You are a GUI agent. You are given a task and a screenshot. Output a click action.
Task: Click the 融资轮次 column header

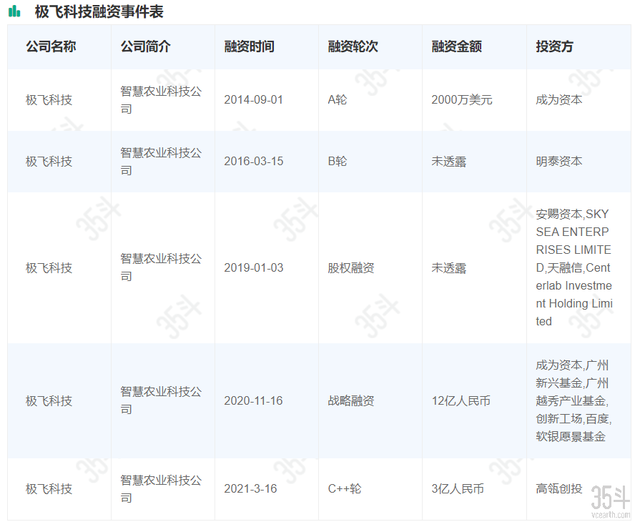(x=353, y=47)
